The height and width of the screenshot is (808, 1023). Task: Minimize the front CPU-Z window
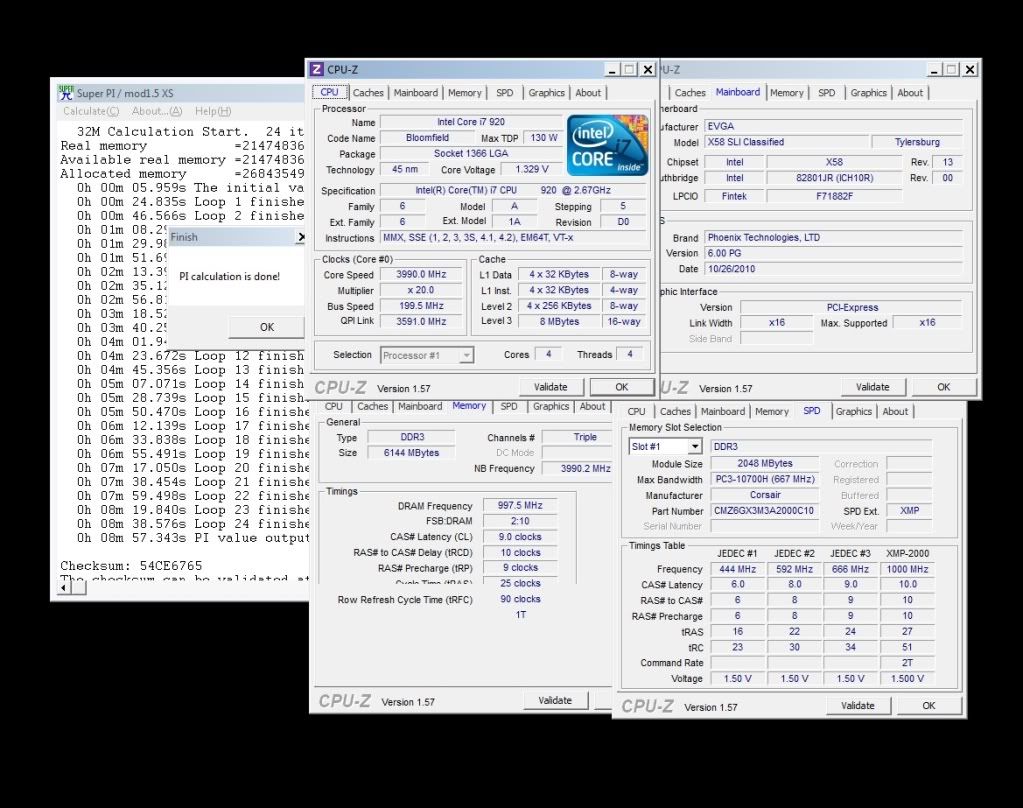pos(611,69)
